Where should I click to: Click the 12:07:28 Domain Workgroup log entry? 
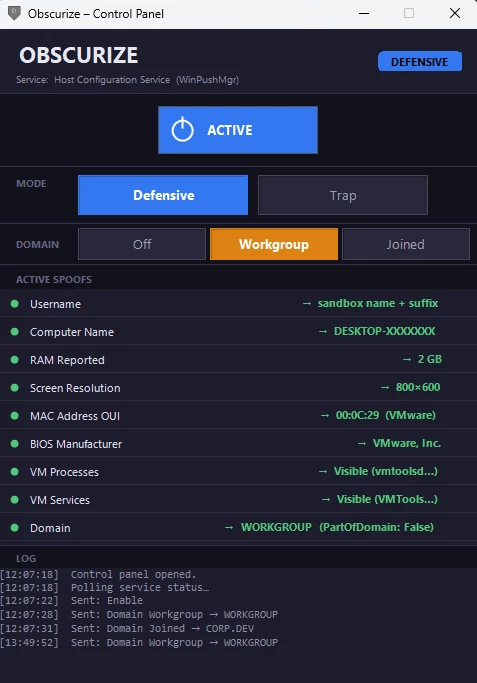(139, 615)
